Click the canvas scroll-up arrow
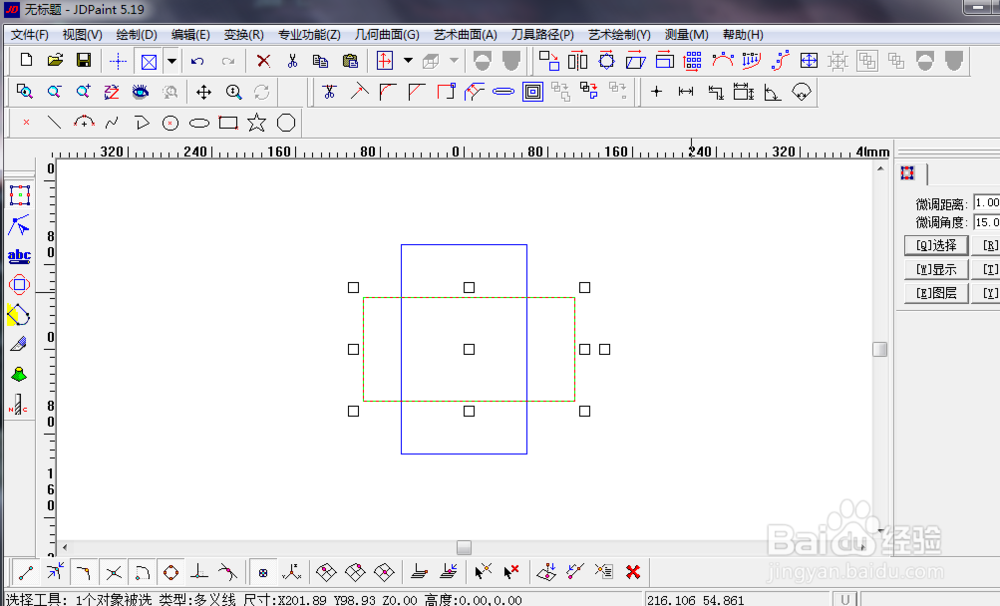Viewport: 1000px width, 606px height. (880, 169)
